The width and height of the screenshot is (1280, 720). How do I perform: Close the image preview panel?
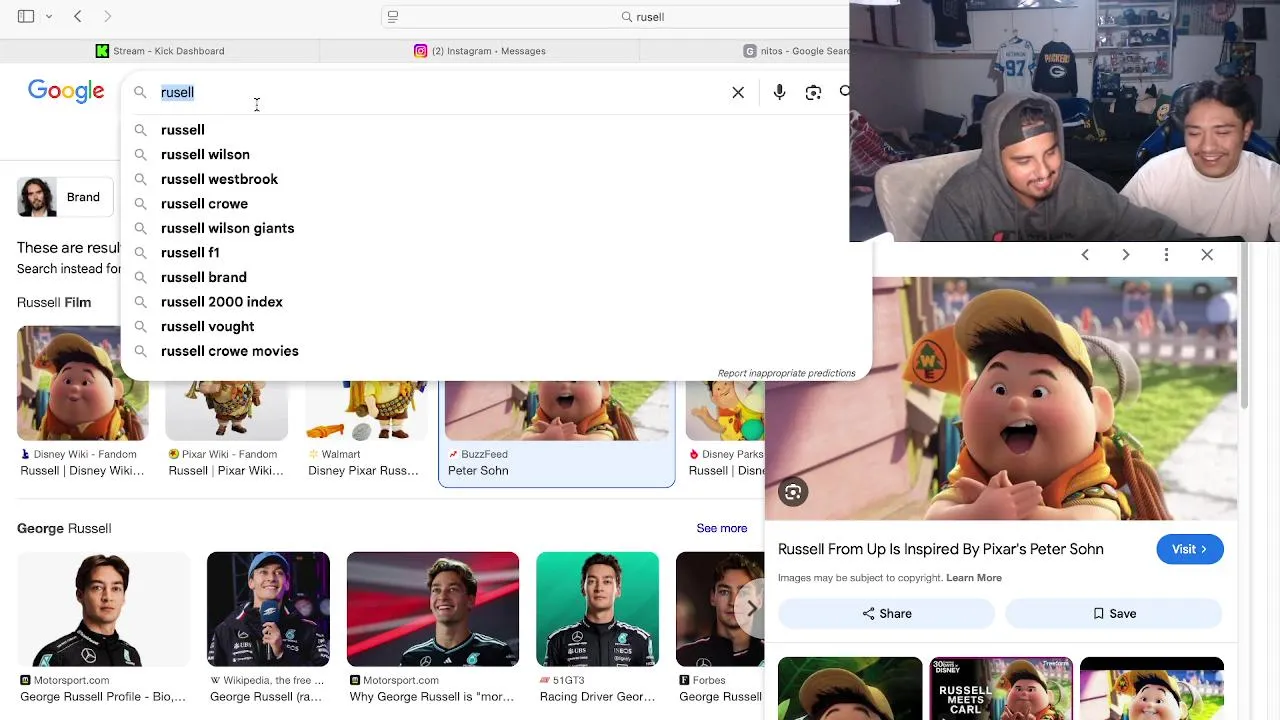pos(1207,255)
